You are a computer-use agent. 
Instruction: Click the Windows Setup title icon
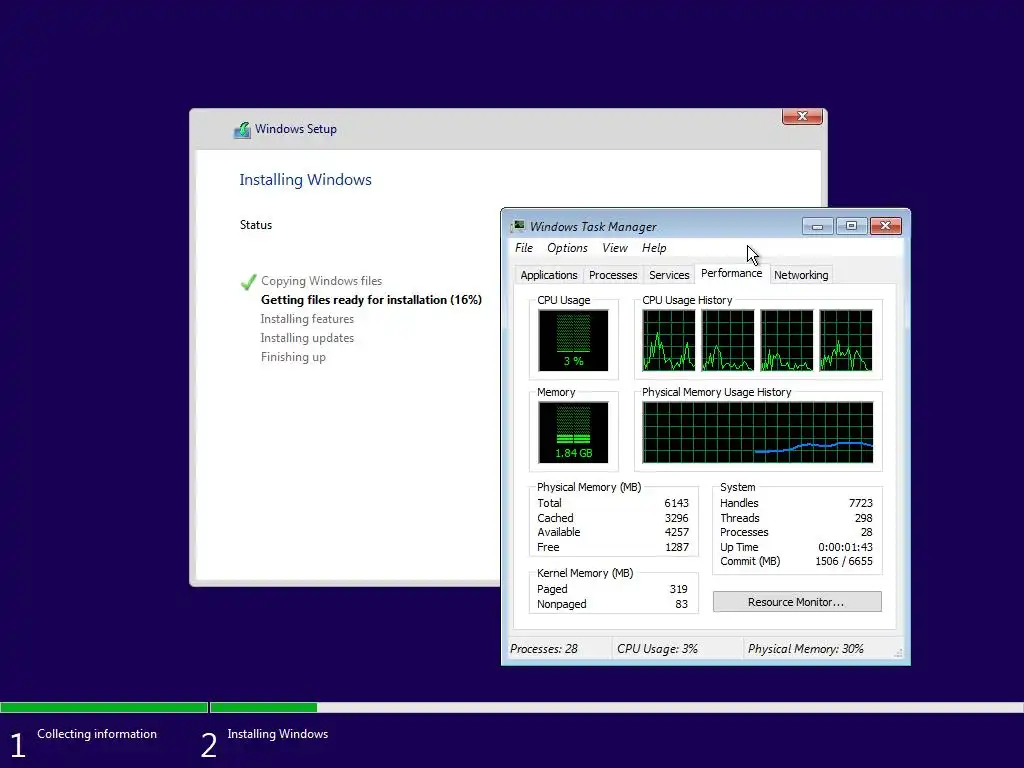[x=242, y=129]
